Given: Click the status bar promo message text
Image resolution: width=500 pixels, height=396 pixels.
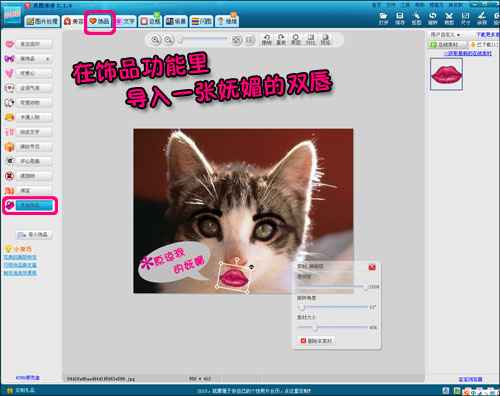Looking at the screenshot, I should click(254, 391).
